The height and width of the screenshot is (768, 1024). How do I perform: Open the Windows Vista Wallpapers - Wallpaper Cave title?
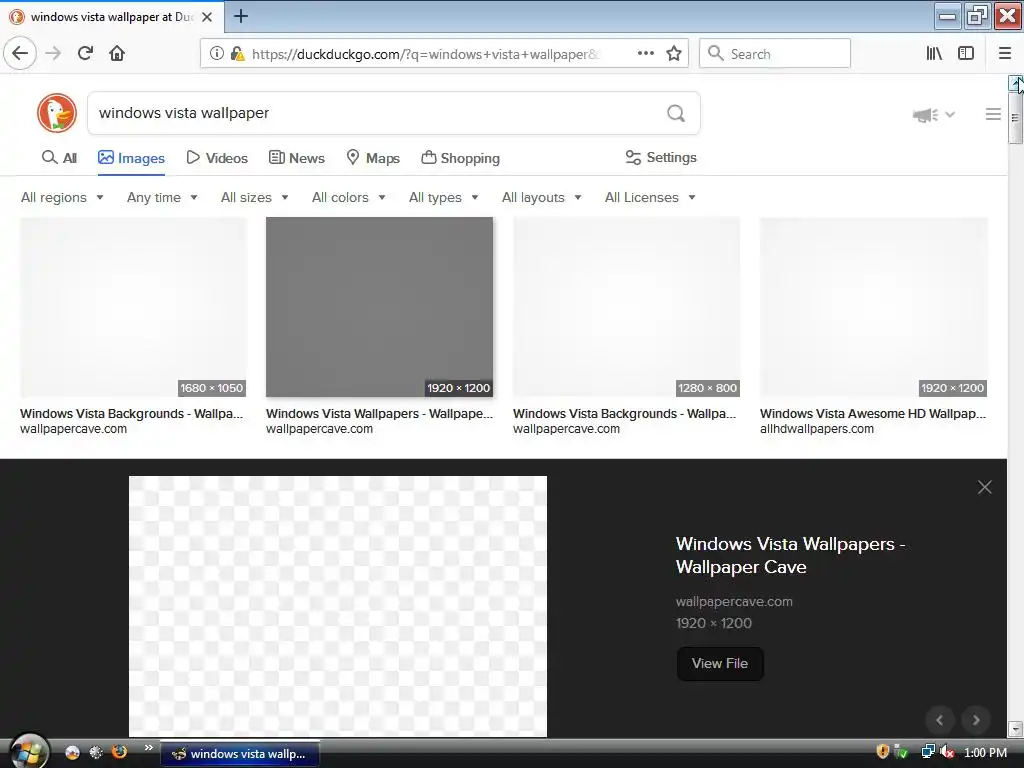pyautogui.click(x=790, y=555)
